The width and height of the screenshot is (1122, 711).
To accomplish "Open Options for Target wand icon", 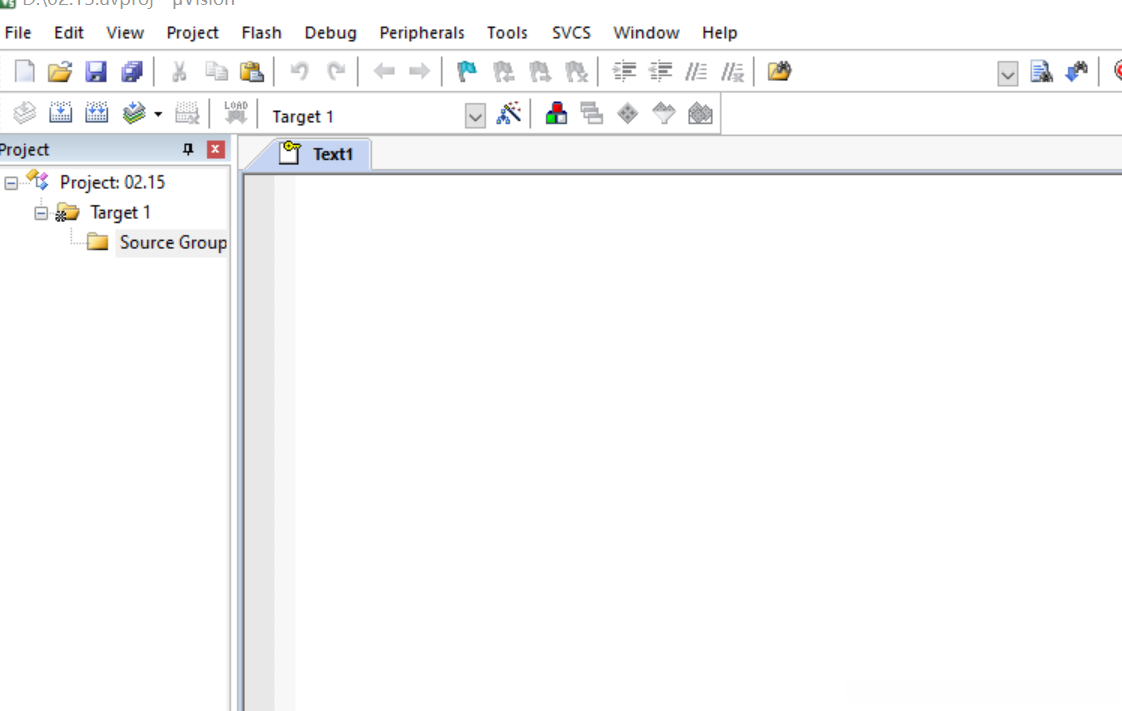I will pyautogui.click(x=509, y=113).
